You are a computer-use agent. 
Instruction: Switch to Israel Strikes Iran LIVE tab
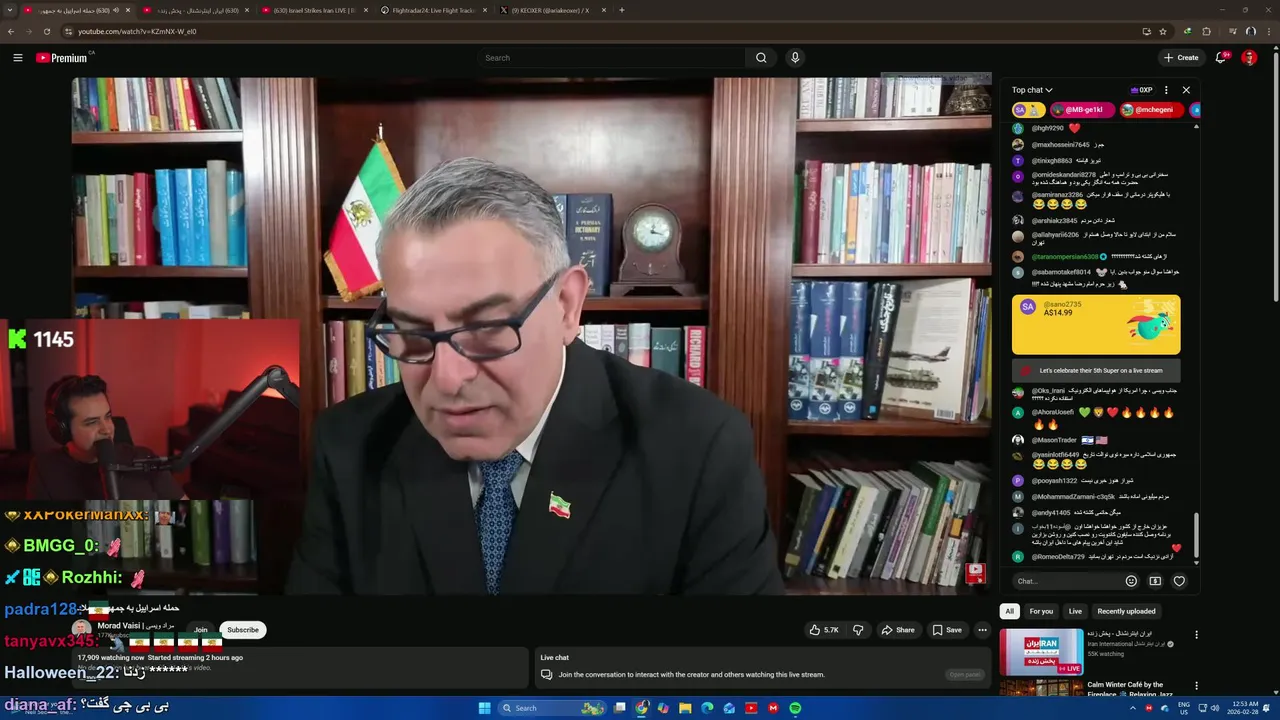click(314, 10)
